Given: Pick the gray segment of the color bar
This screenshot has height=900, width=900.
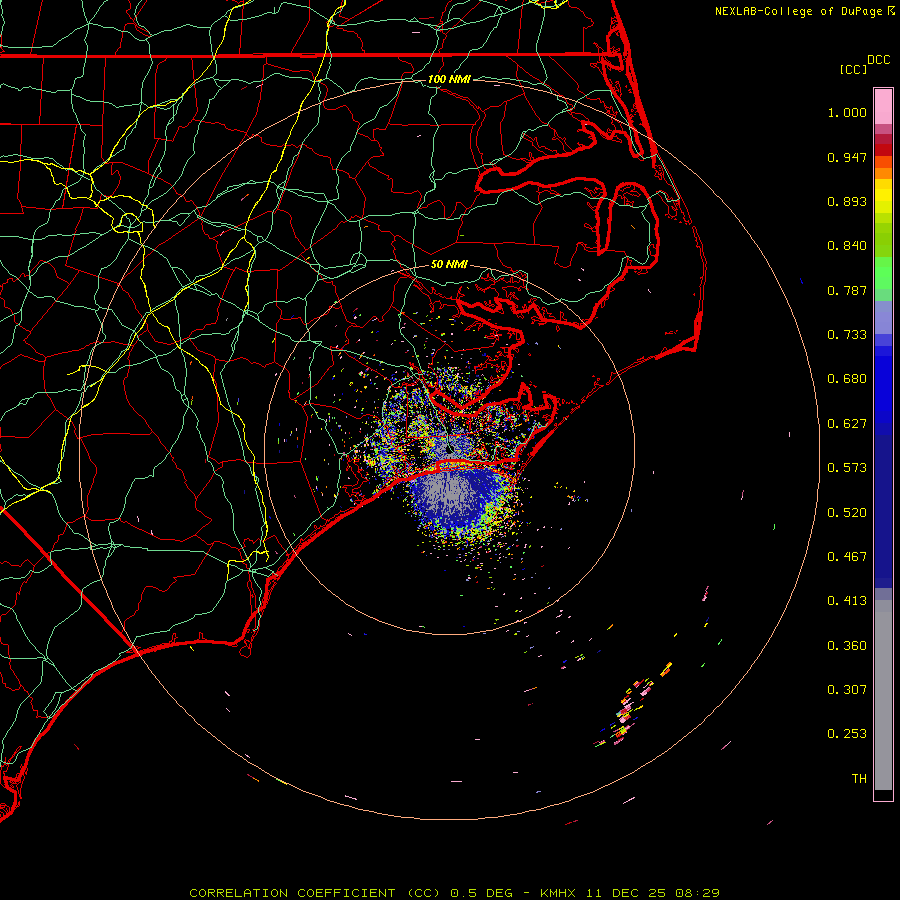Looking at the screenshot, I should click(883, 695).
